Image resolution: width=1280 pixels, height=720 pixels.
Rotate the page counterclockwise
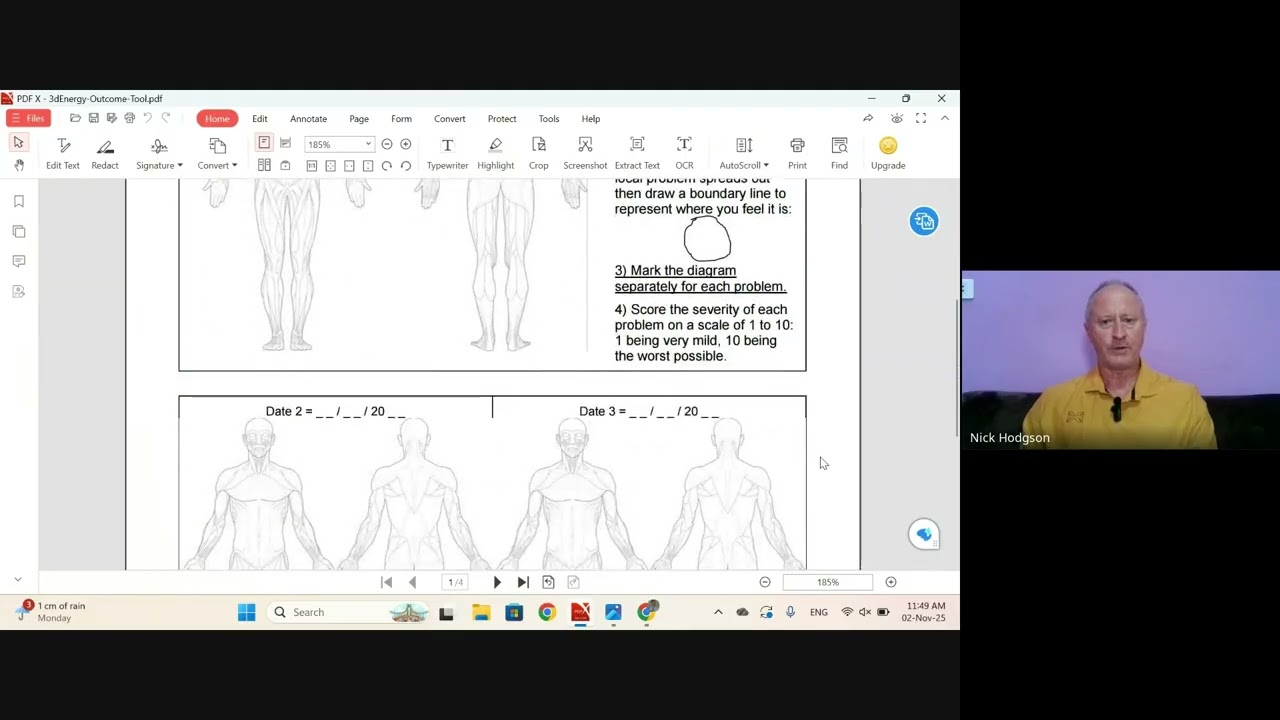(x=405, y=166)
